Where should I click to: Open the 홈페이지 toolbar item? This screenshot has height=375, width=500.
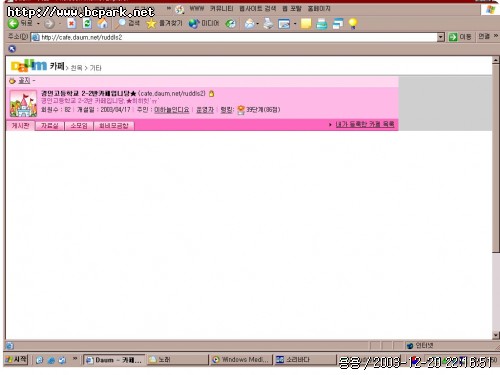319,8
